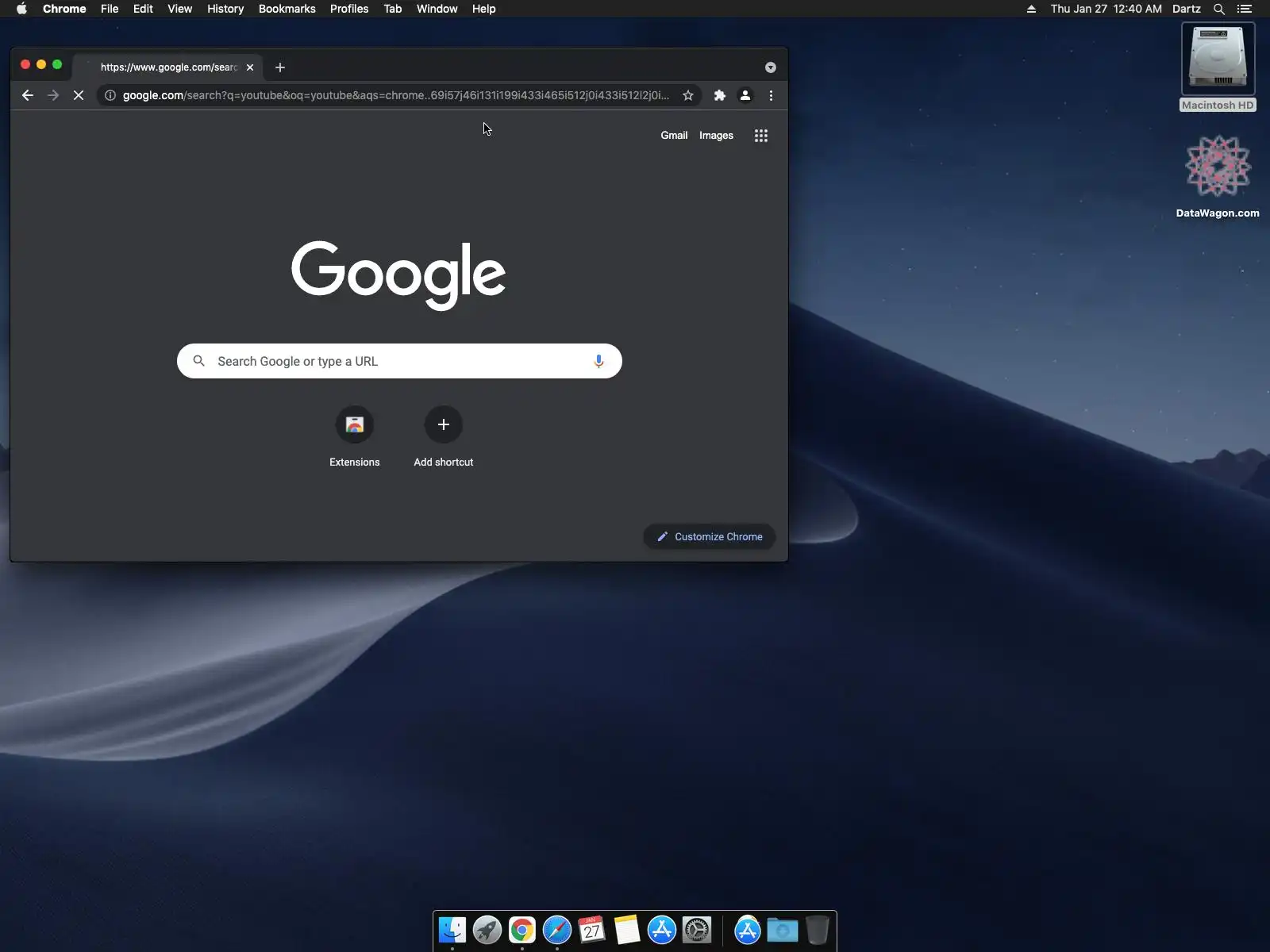Open the Edit menu
Screen dimensions: 1270x952
click(x=143, y=9)
